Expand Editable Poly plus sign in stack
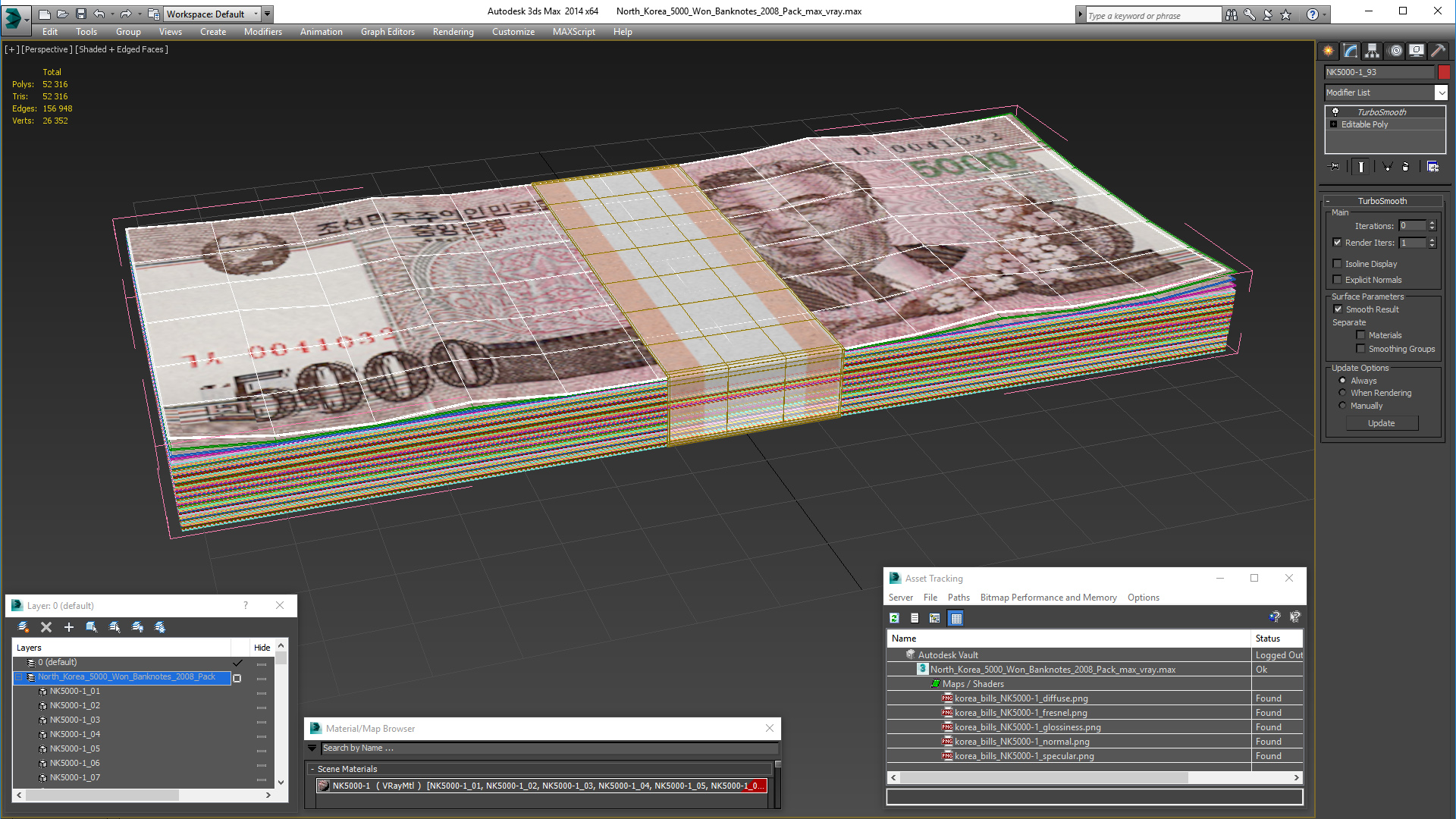Image resolution: width=1456 pixels, height=819 pixels. (x=1334, y=124)
